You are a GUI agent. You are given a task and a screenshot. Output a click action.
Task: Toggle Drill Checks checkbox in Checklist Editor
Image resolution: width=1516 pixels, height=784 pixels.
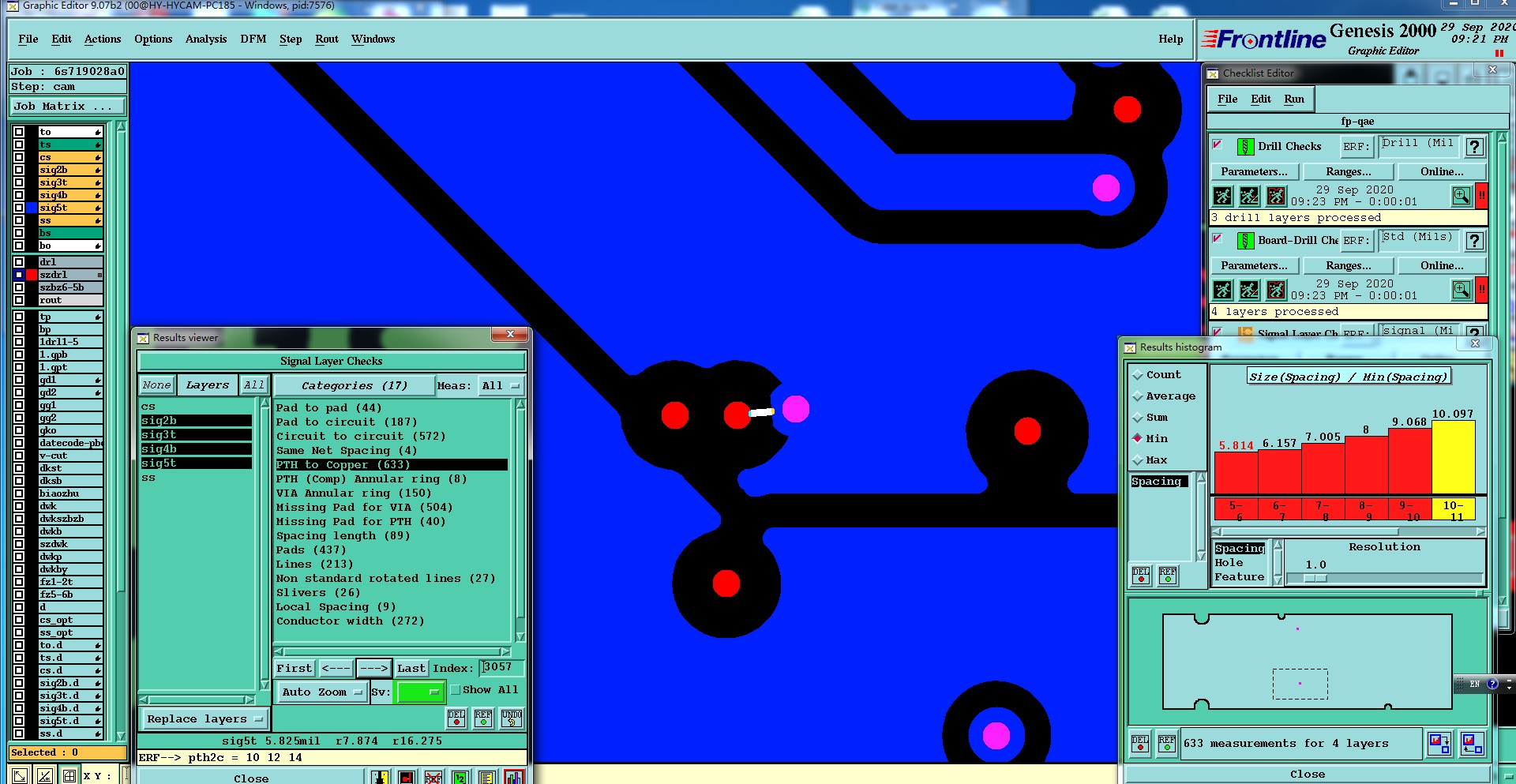coord(1218,145)
